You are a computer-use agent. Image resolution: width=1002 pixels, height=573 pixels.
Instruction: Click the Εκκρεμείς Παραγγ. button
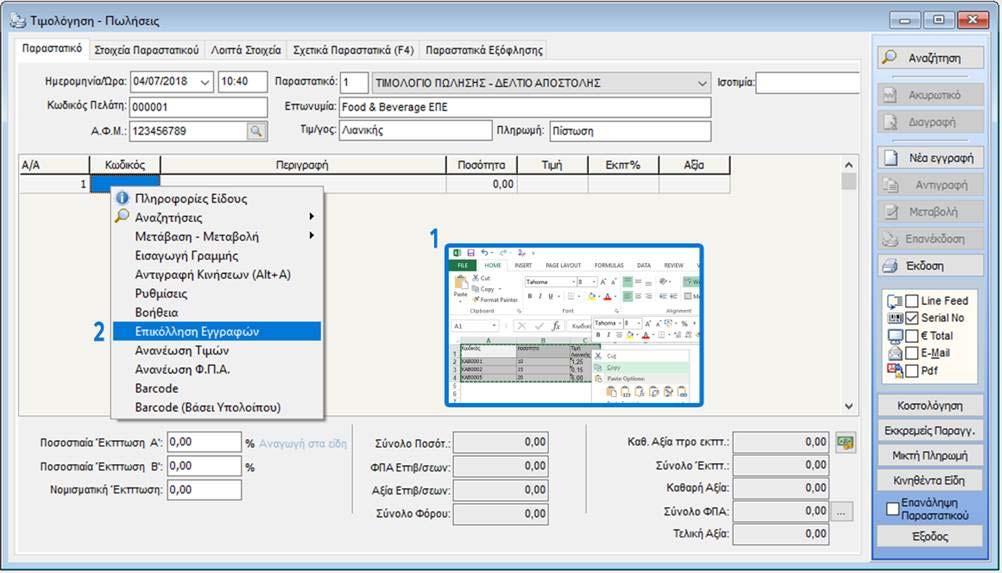point(930,431)
